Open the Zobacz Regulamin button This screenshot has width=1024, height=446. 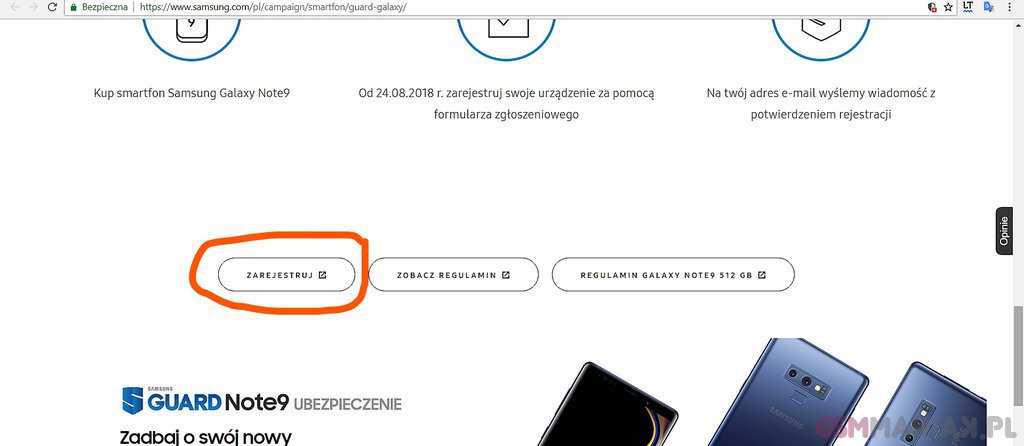[x=454, y=275]
